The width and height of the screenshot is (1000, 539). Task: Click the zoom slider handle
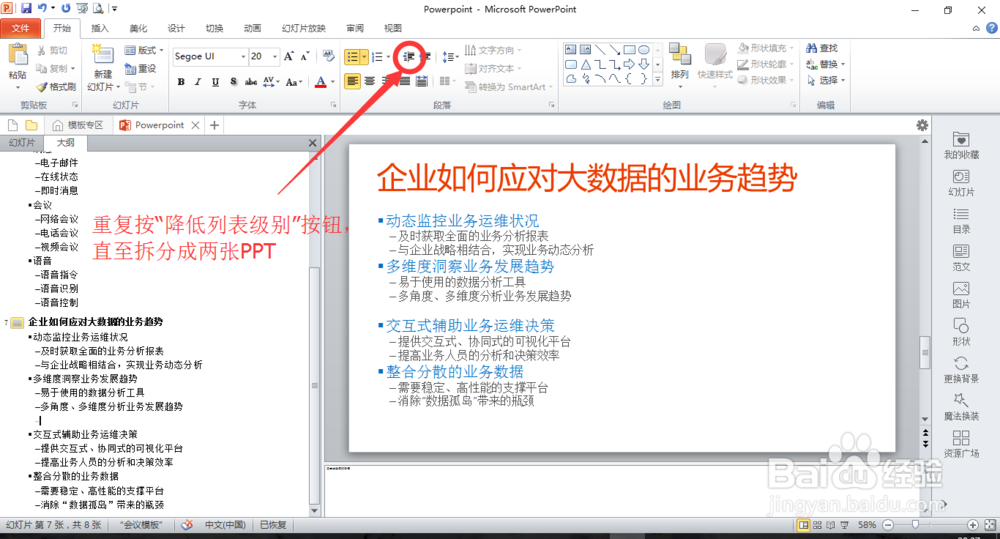pyautogui.click(x=915, y=525)
